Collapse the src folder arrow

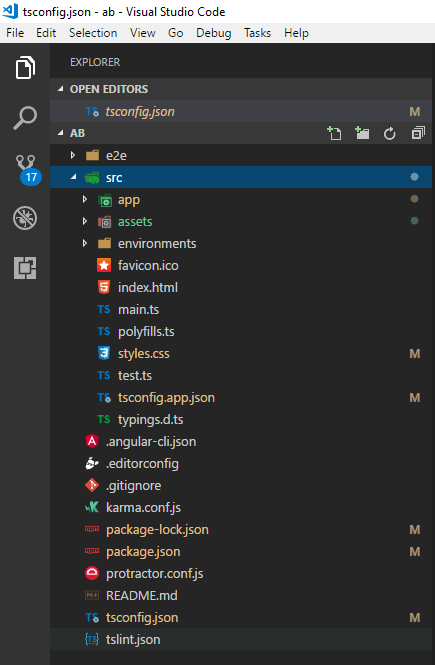click(74, 177)
